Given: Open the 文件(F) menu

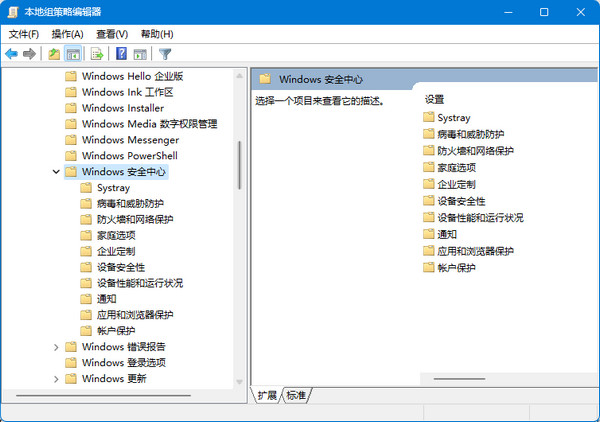Looking at the screenshot, I should tap(24, 34).
